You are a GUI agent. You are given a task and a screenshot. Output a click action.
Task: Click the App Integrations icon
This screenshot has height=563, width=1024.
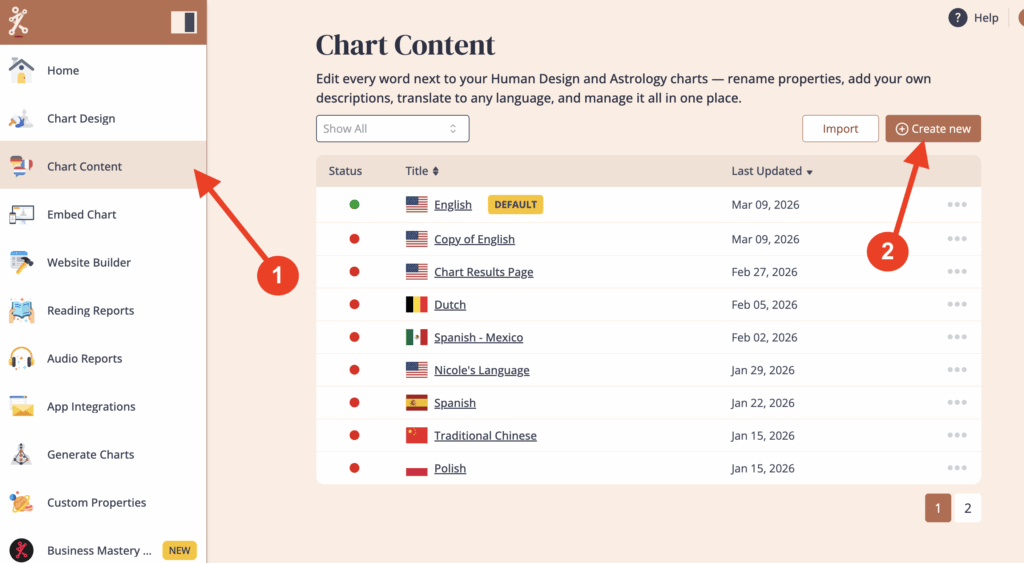click(x=21, y=407)
